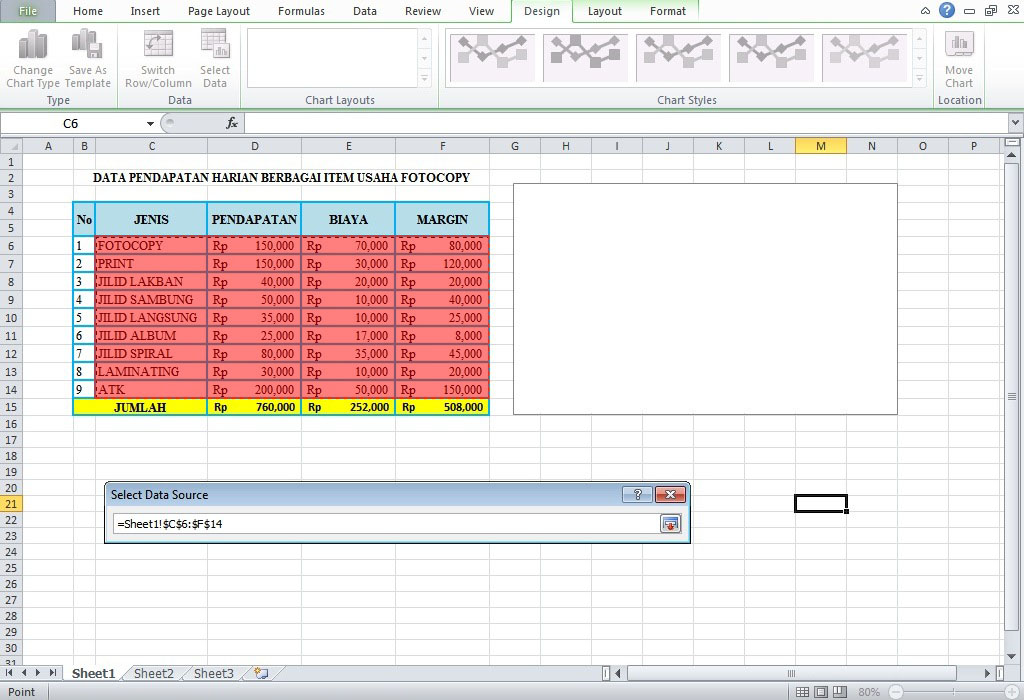The height and width of the screenshot is (700, 1024).
Task: Click the 80% zoom level
Action: tap(869, 692)
